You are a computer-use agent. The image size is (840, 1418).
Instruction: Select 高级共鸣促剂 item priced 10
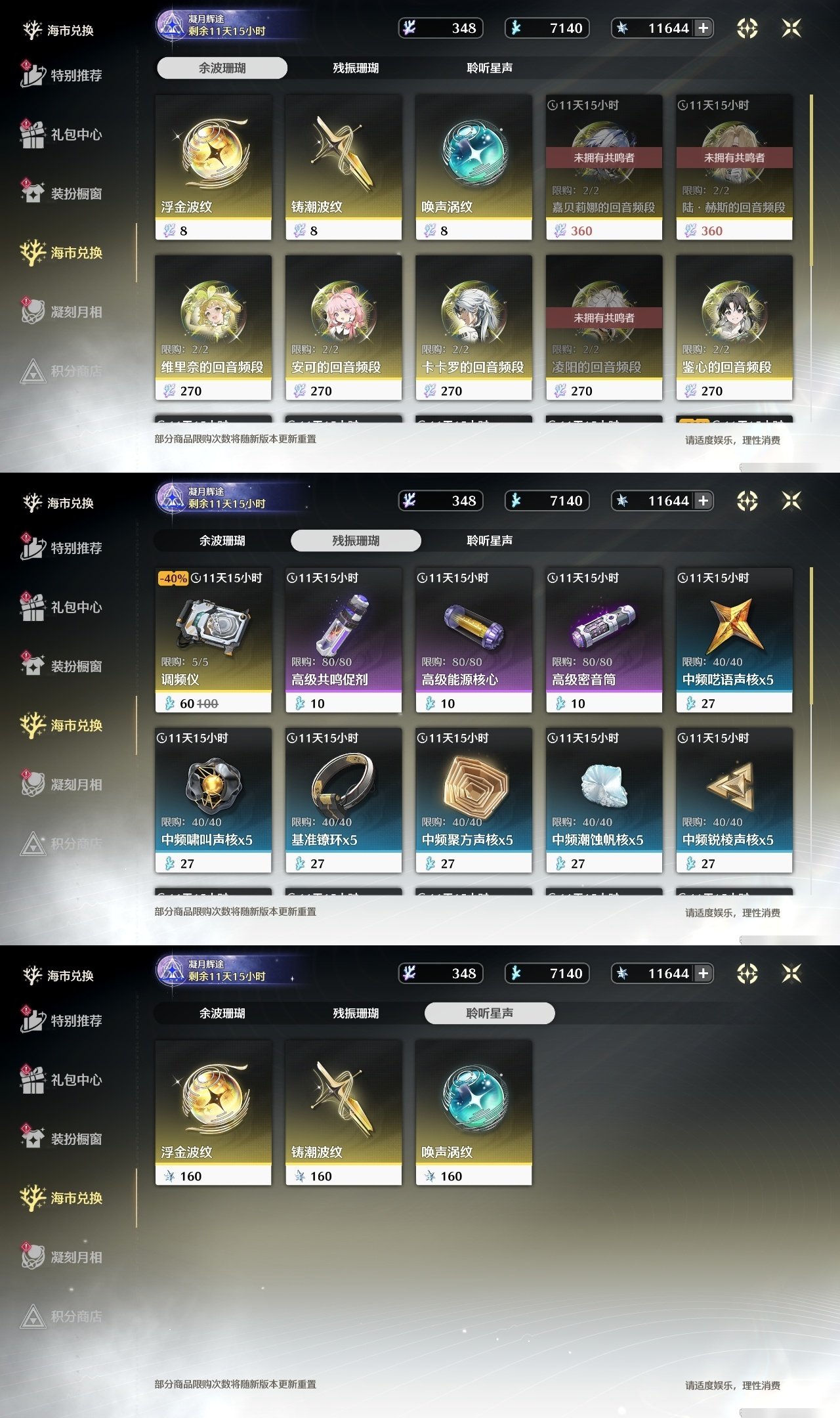coord(343,640)
